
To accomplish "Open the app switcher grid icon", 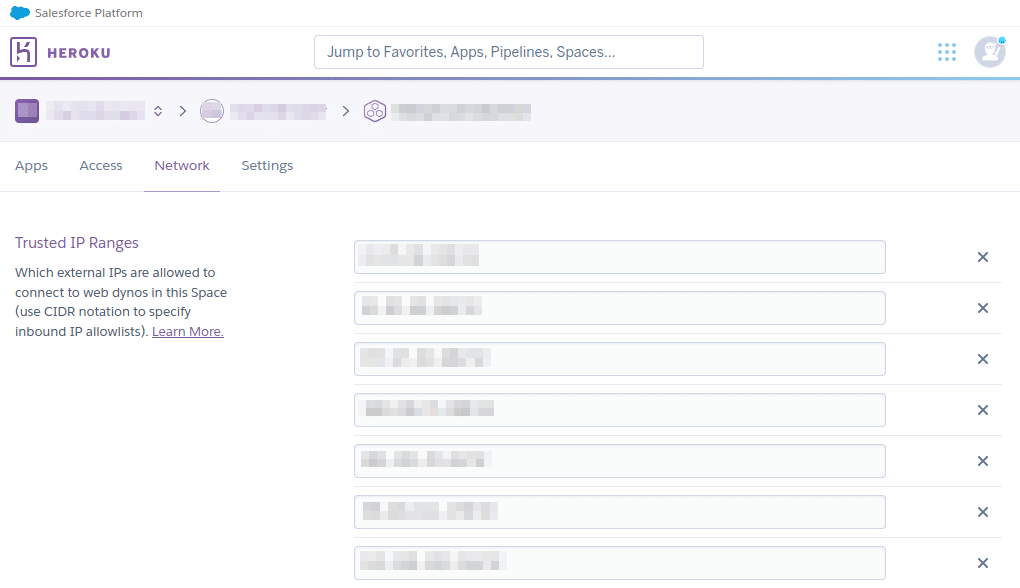I will (946, 52).
